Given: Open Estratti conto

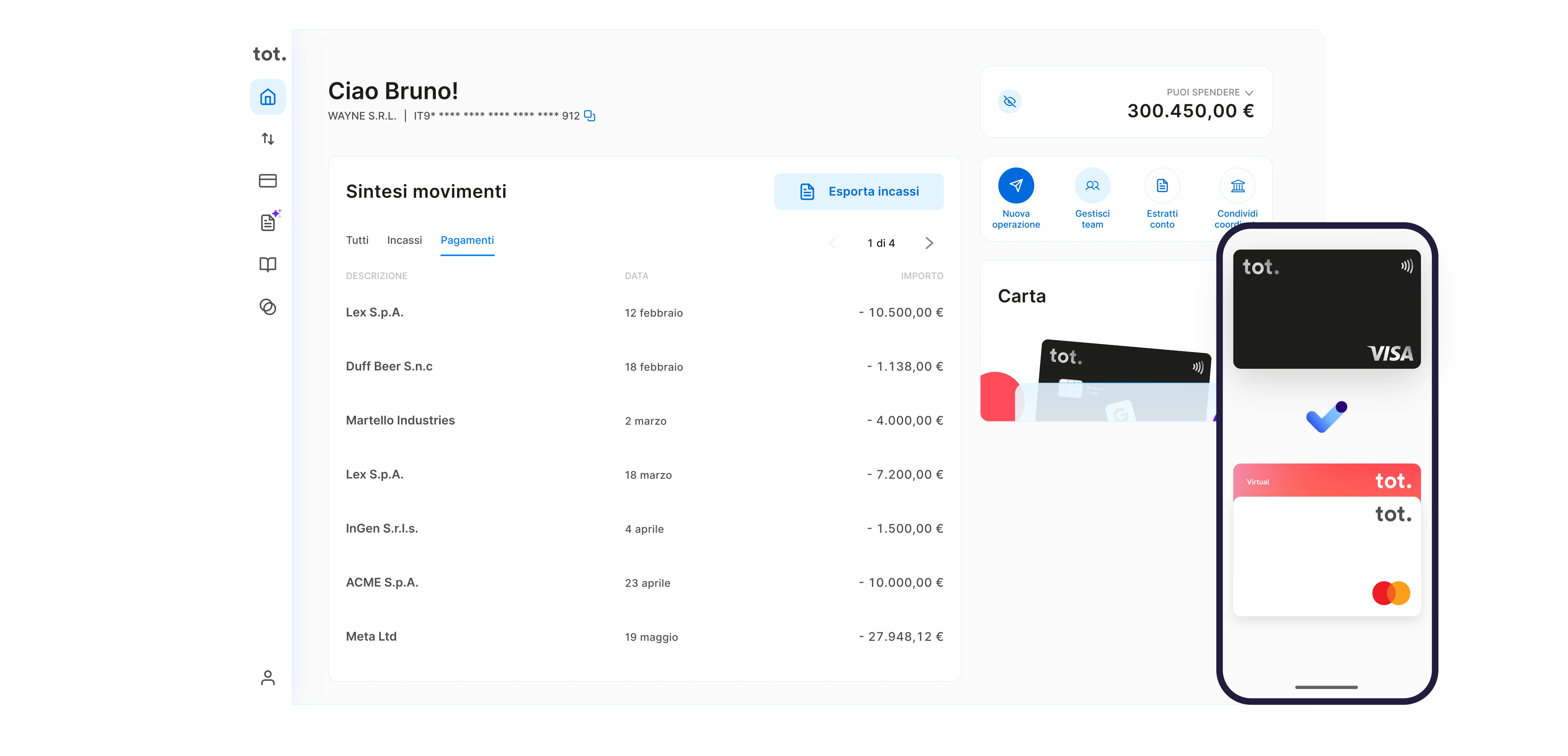Looking at the screenshot, I should (1162, 186).
